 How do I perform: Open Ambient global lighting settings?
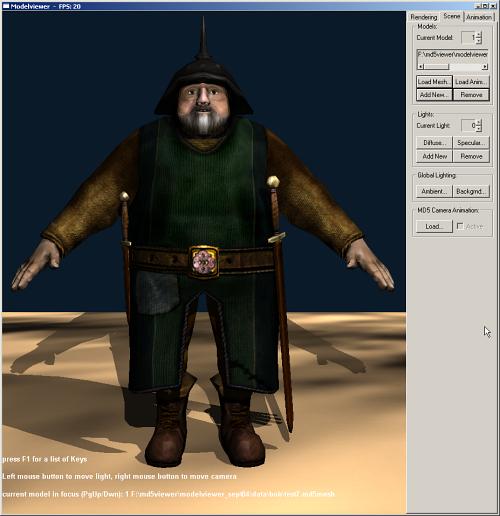[434, 191]
